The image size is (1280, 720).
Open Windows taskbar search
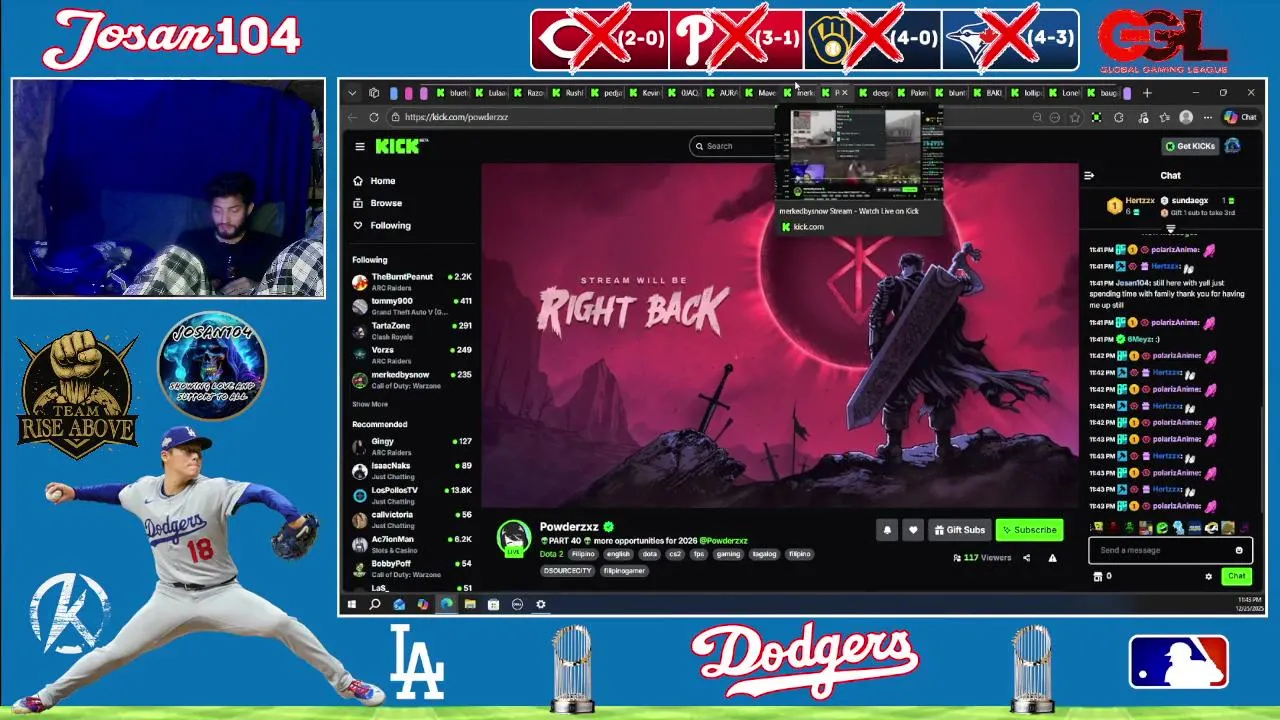point(375,604)
